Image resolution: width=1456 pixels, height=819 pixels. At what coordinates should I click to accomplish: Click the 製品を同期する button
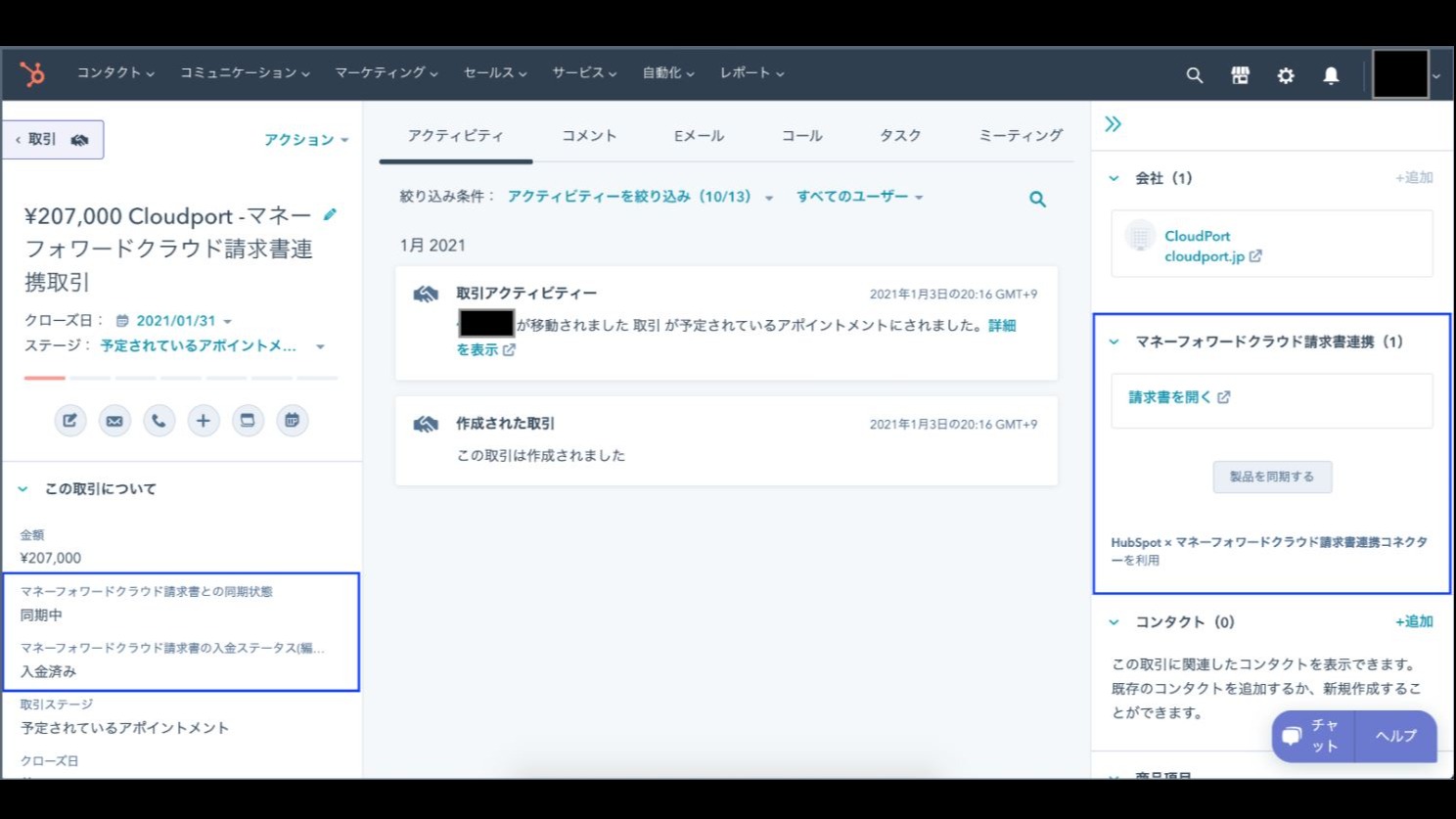point(1272,477)
